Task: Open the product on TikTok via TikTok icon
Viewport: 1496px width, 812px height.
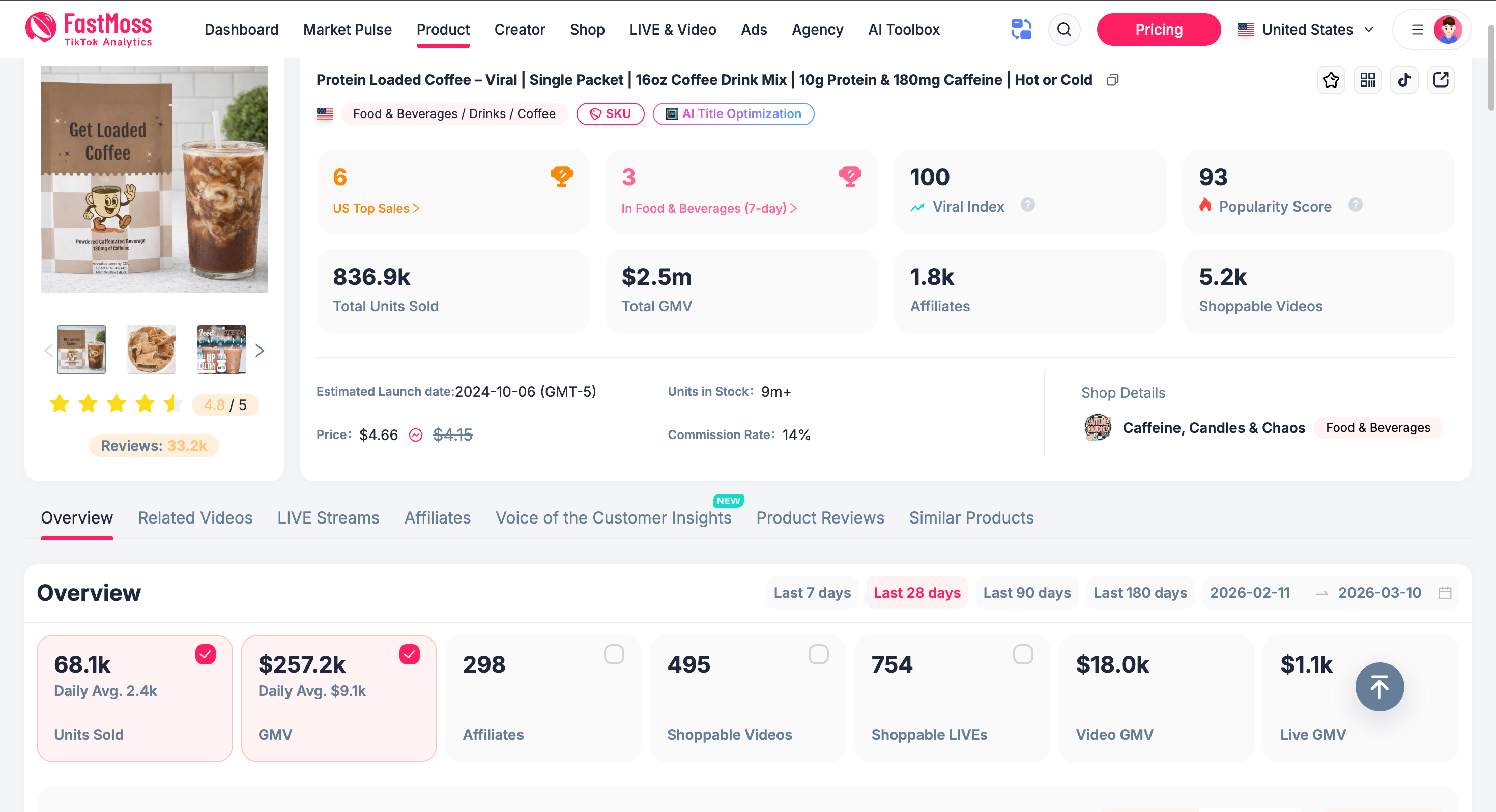Action: click(x=1404, y=79)
